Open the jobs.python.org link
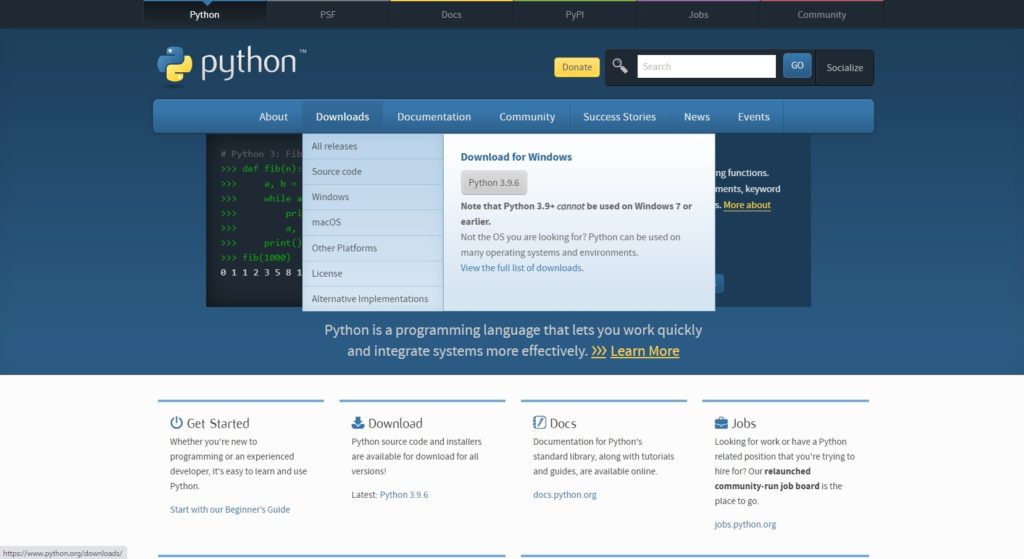This screenshot has width=1024, height=559. [745, 524]
